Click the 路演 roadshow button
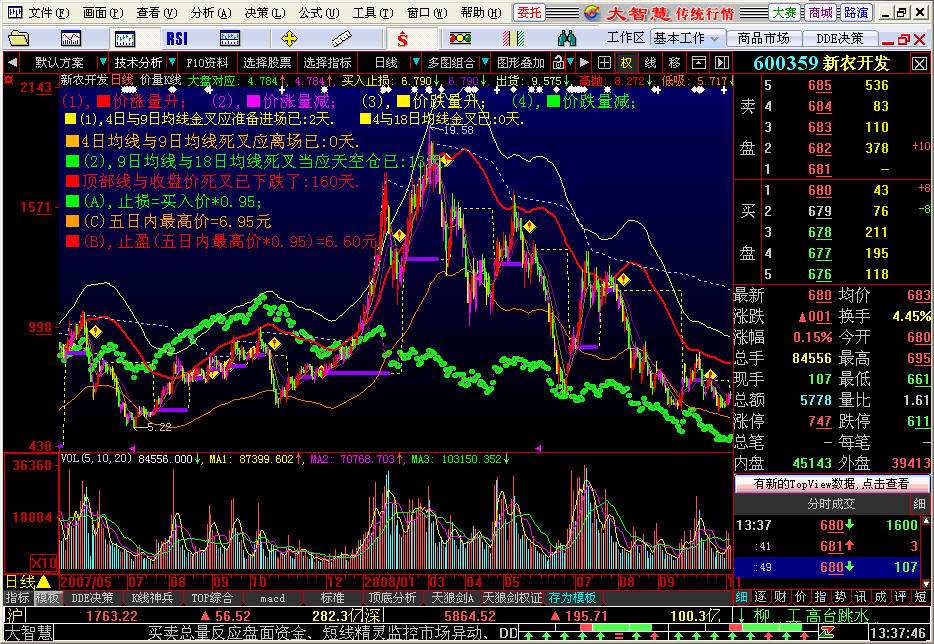The width and height of the screenshot is (934, 644). pos(856,13)
